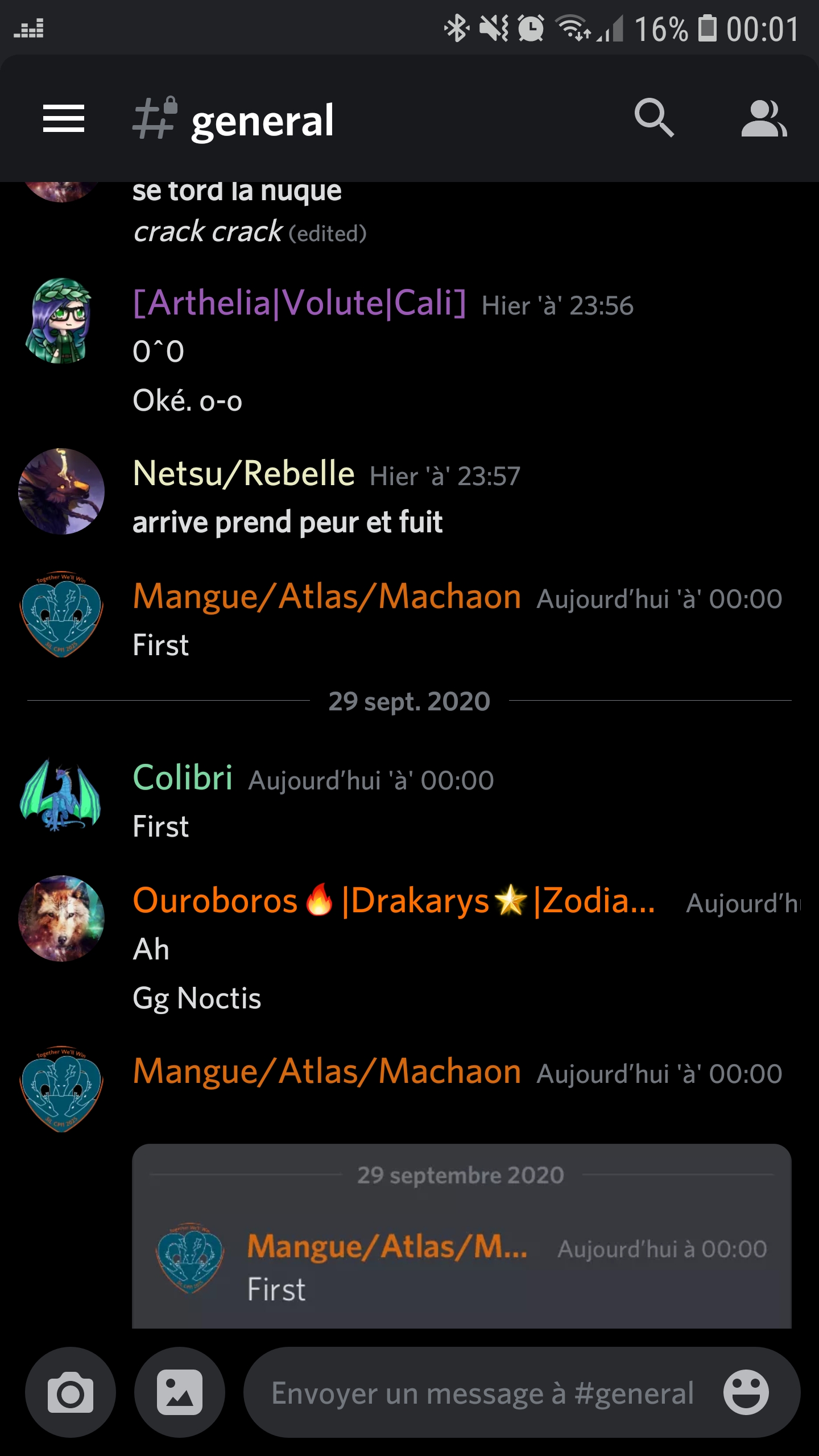Viewport: 819px width, 1456px height.
Task: Tap the message input field
Action: [482, 1393]
